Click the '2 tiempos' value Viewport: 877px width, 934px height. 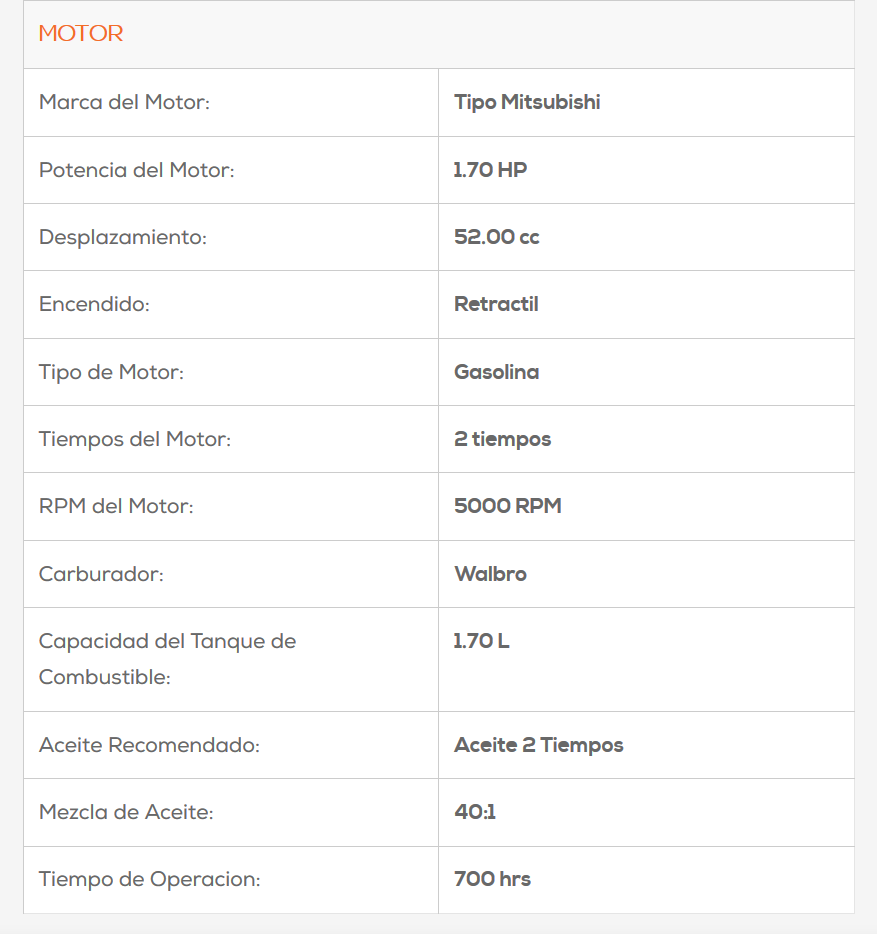(x=502, y=439)
